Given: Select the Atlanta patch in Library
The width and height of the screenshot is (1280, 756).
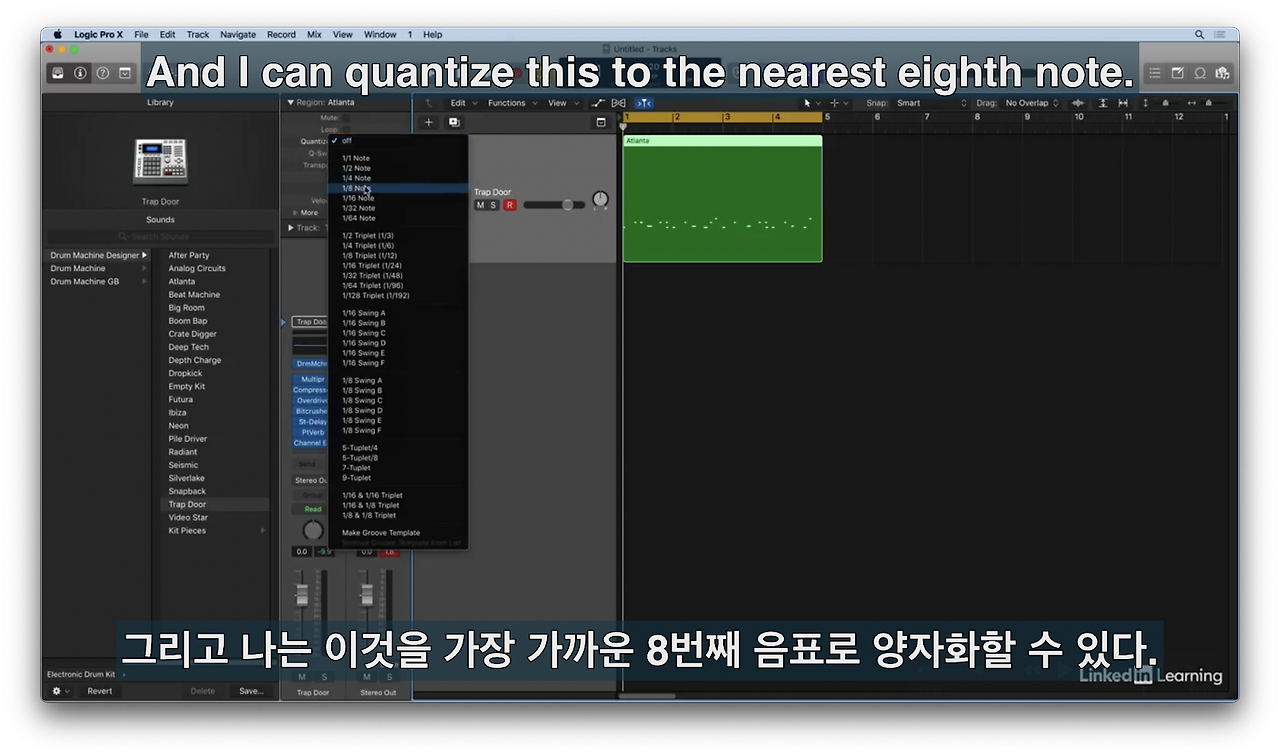Looking at the screenshot, I should point(182,282).
